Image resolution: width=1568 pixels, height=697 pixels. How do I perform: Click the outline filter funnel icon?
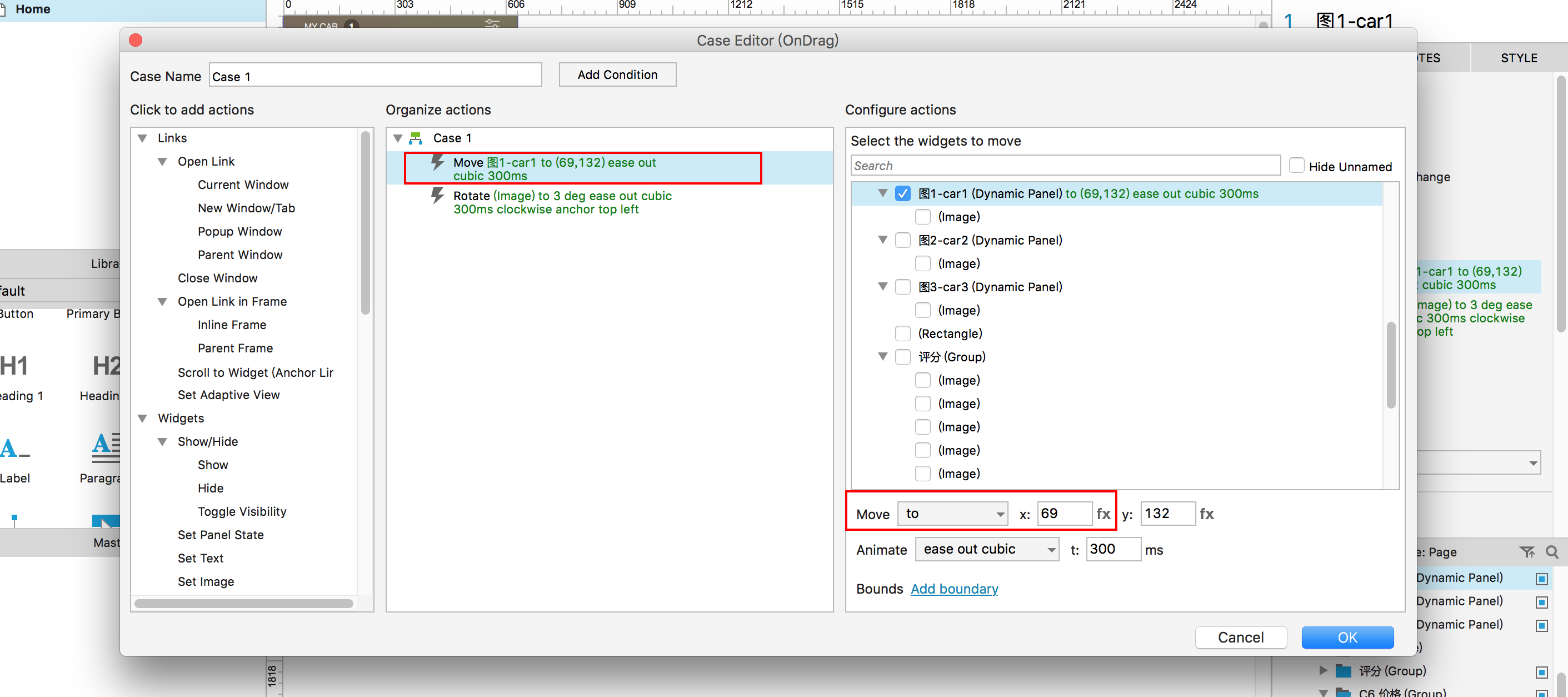(1527, 552)
